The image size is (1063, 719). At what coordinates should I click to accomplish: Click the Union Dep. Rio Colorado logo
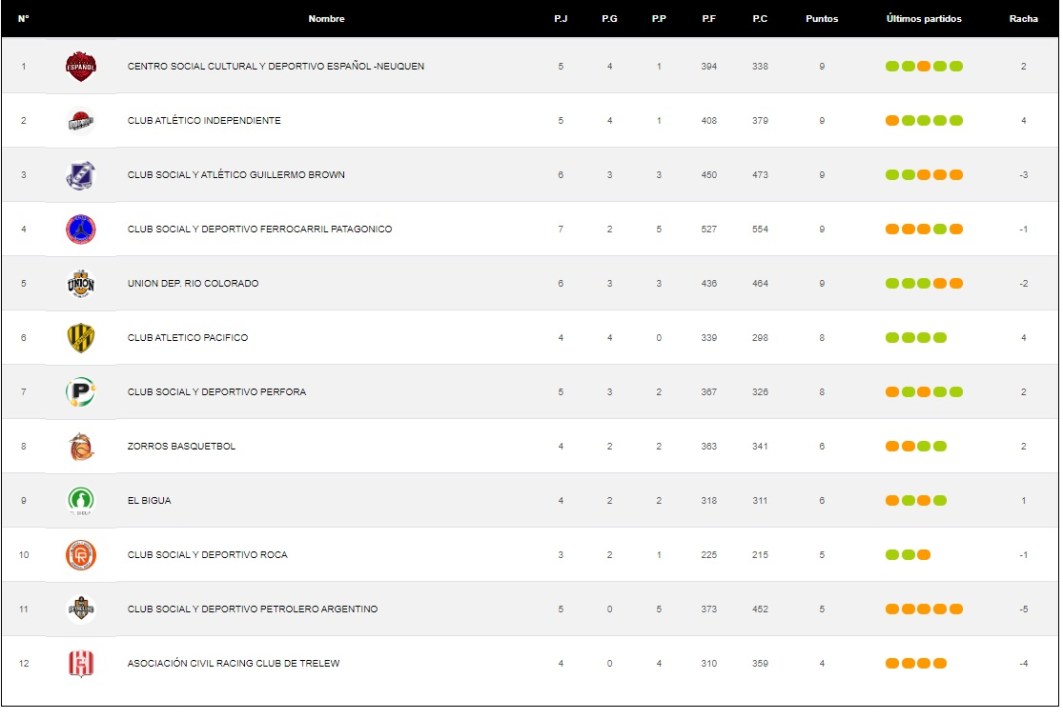(80, 284)
